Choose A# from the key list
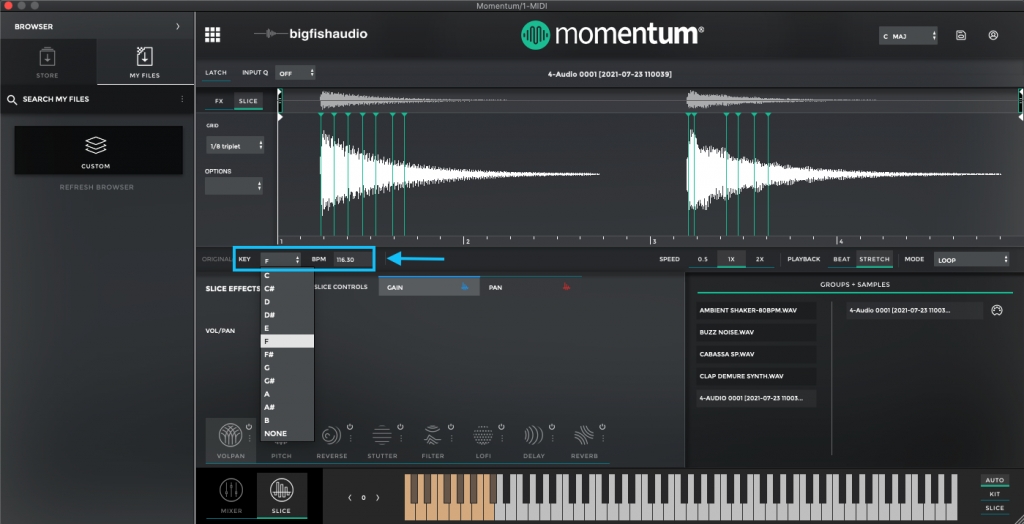1024x524 pixels. coord(287,407)
